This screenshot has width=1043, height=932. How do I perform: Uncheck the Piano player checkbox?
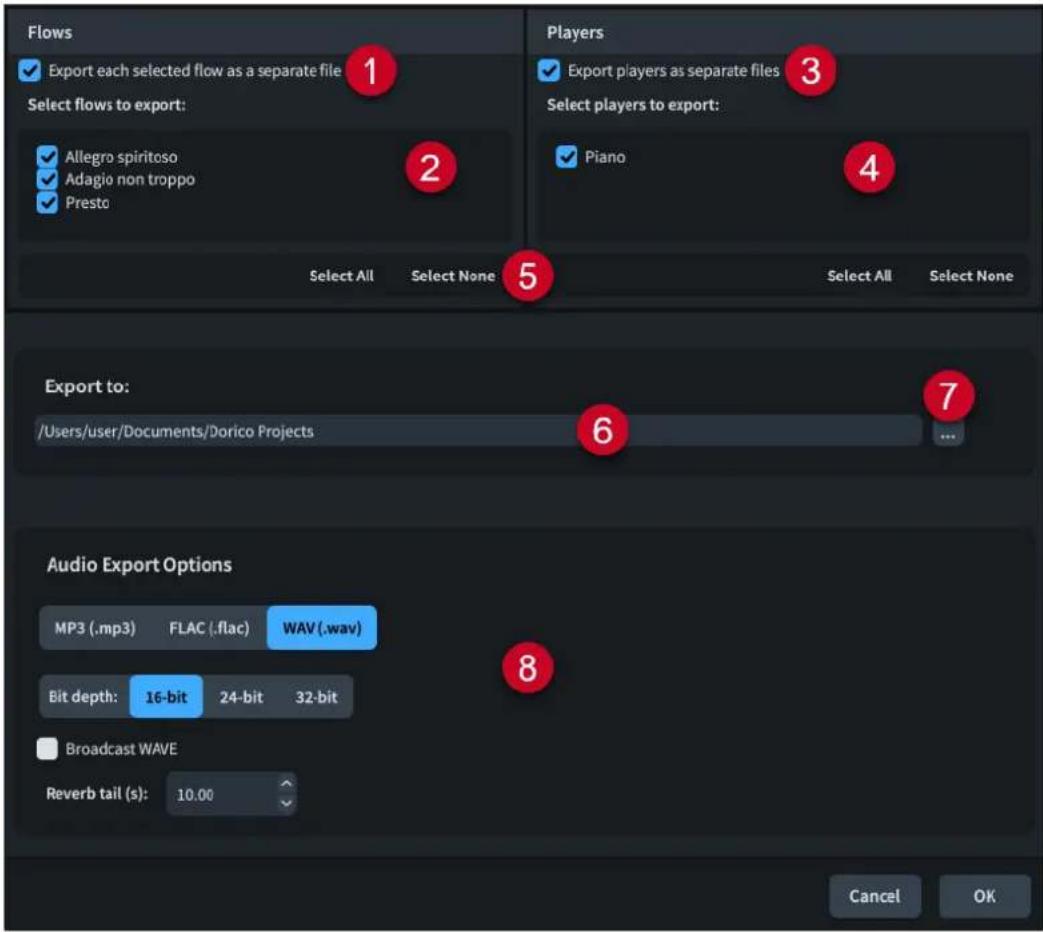pos(566,157)
